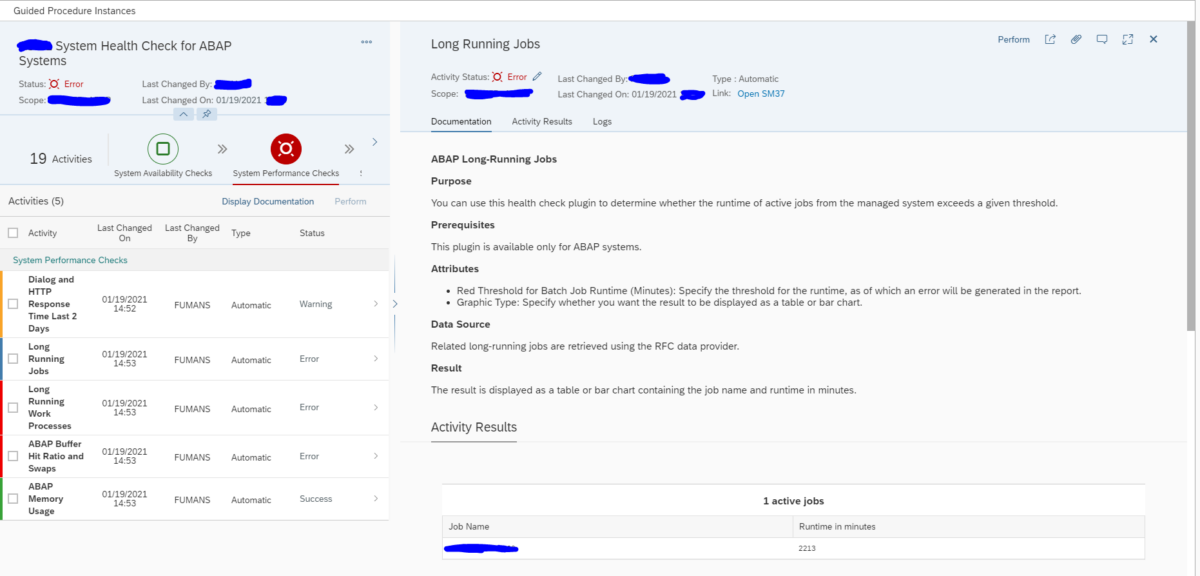Viewport: 1200px width, 576px height.
Task: Select the System Availability Checks icon
Action: (162, 148)
